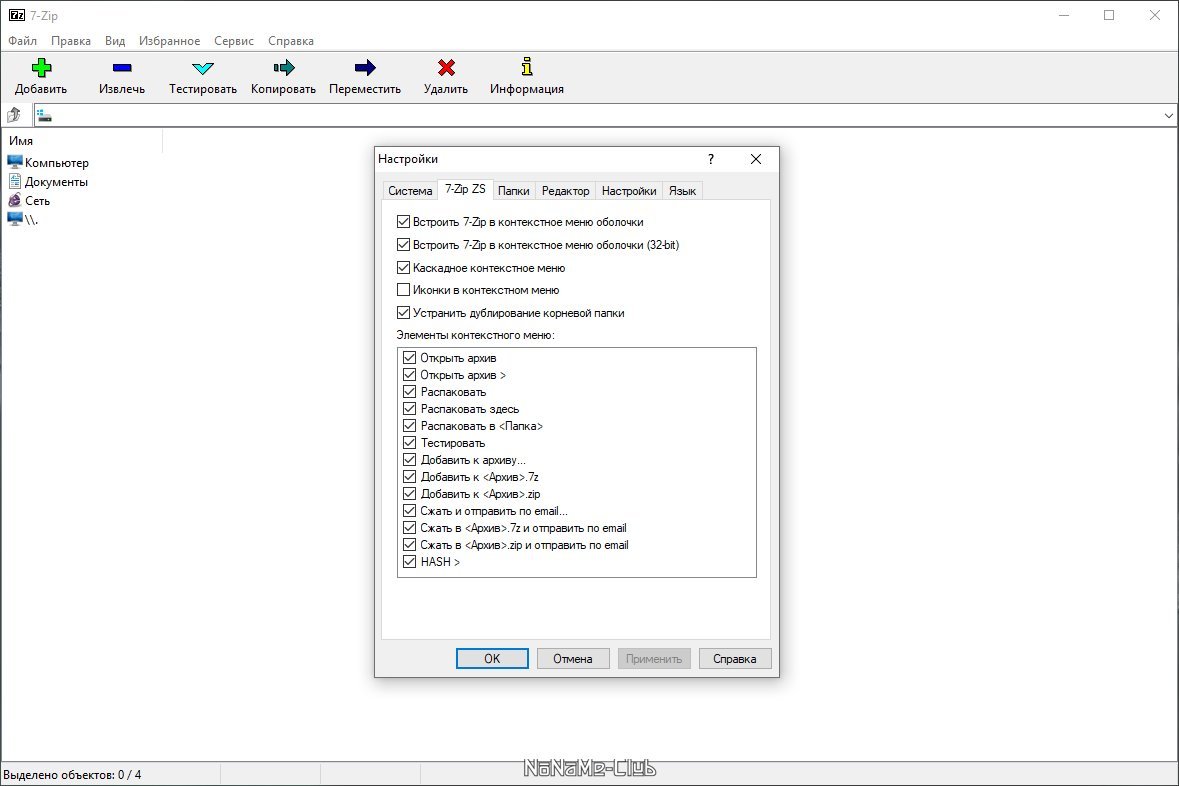Click the Отмена button
The width and height of the screenshot is (1179, 786).
573,659
